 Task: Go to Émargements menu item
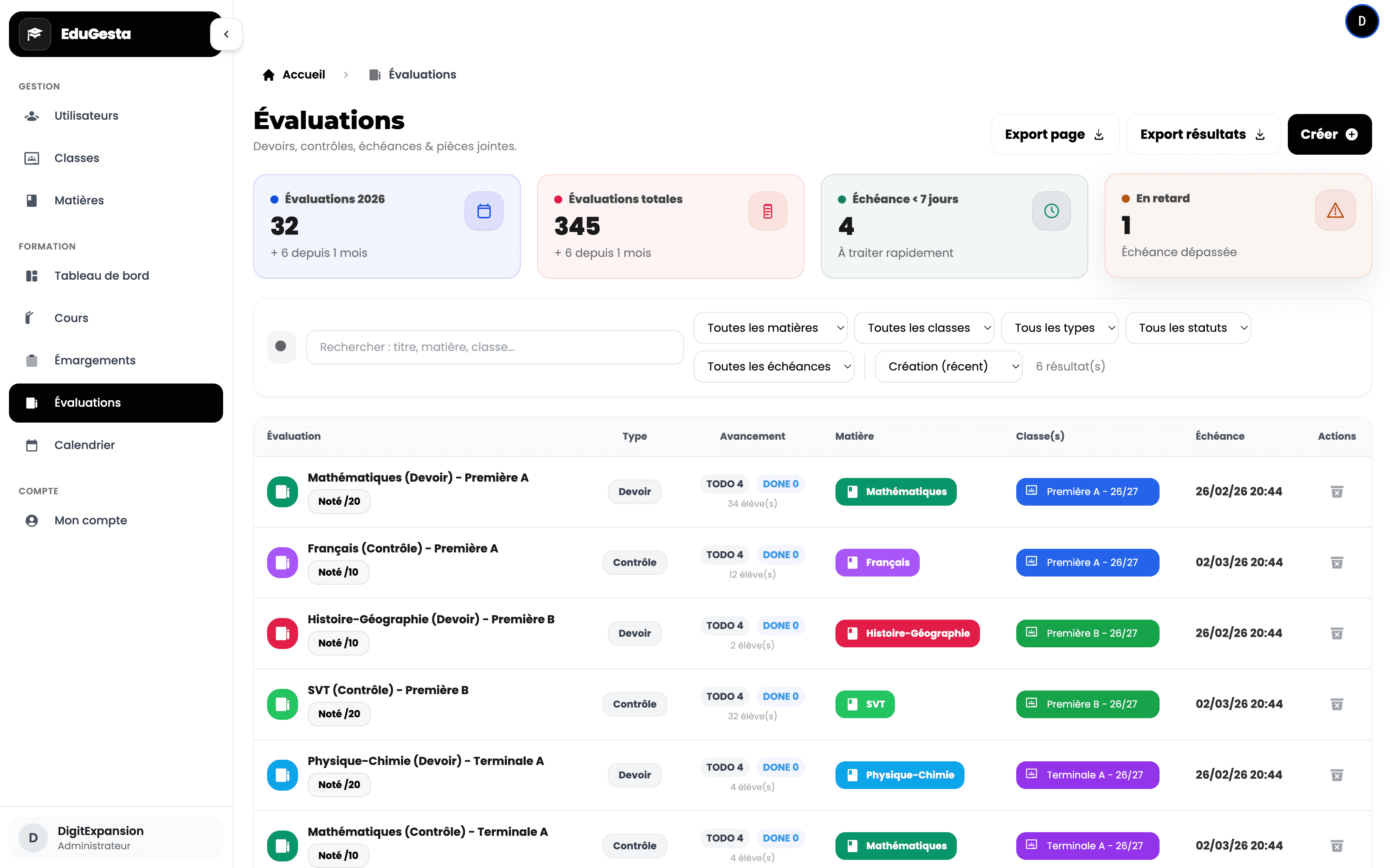[x=95, y=360]
